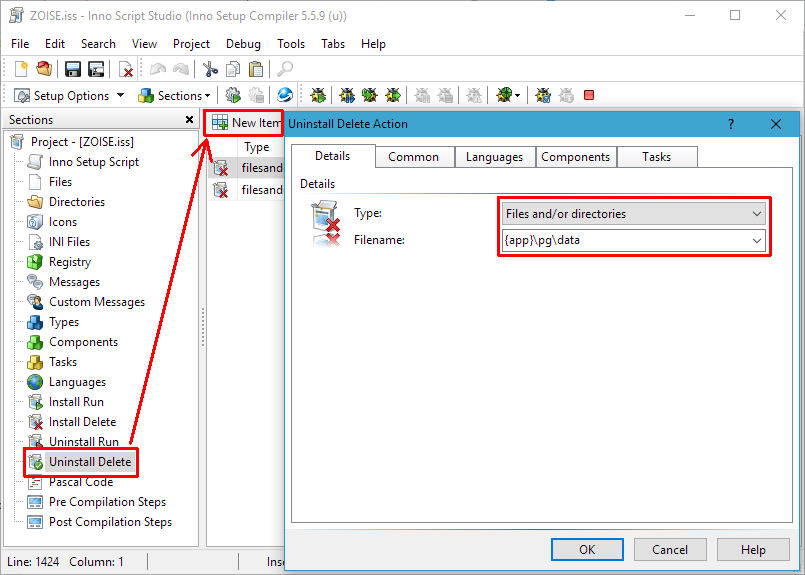This screenshot has height=575, width=805.
Task: Switch to the Components tab
Action: pyautogui.click(x=575, y=157)
